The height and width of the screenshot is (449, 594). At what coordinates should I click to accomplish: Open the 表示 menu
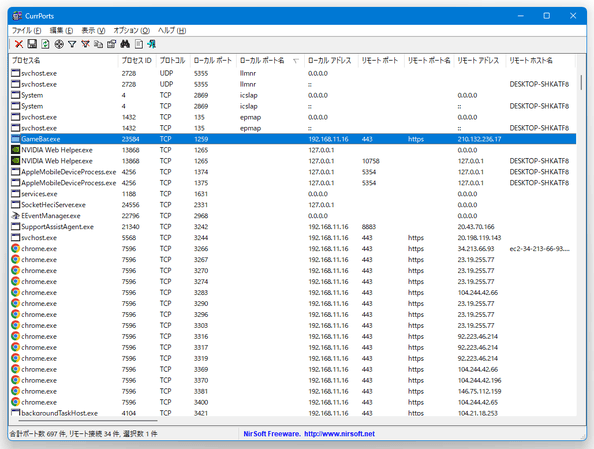(93, 30)
